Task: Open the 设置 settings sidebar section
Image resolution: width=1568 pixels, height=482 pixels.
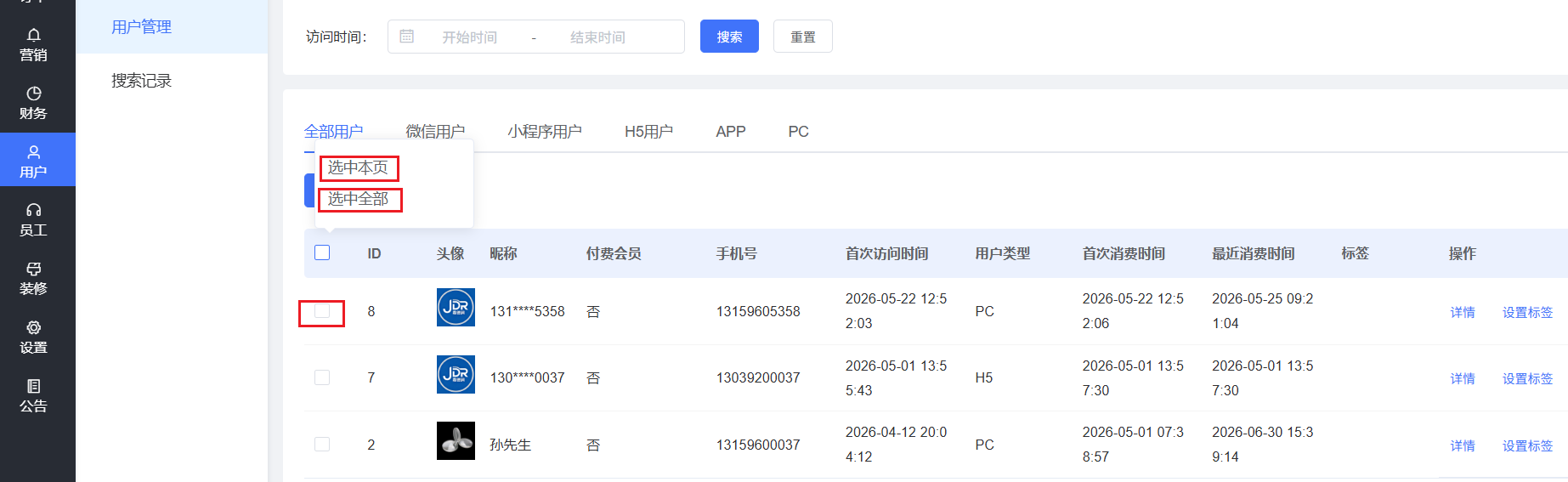Action: tap(34, 337)
